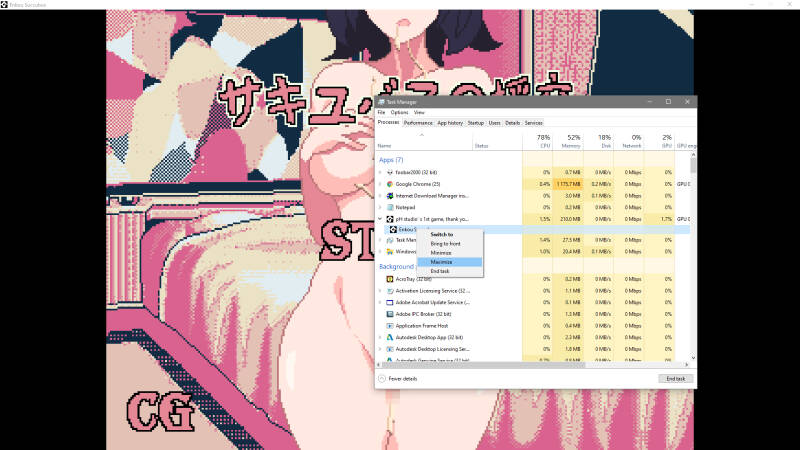Click the Internet Download Manager process icon

pyautogui.click(x=390, y=196)
